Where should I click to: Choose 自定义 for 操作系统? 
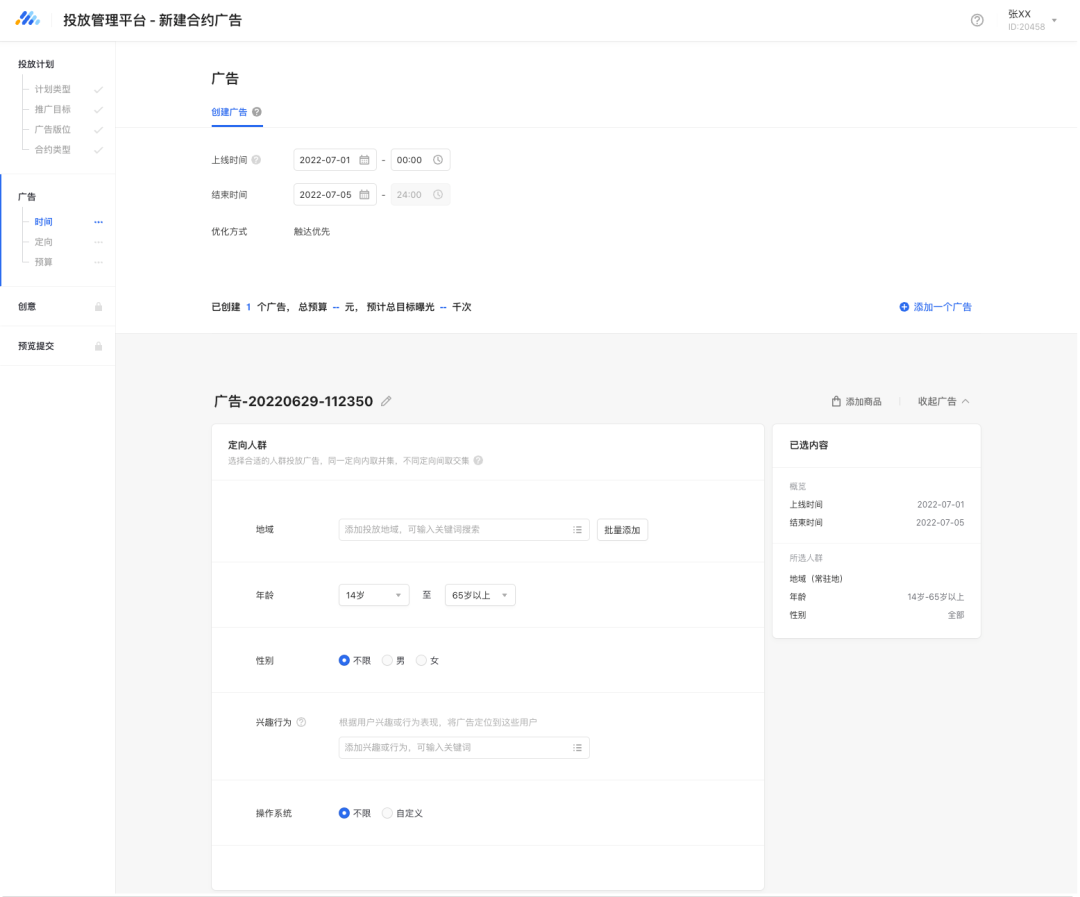tap(387, 814)
